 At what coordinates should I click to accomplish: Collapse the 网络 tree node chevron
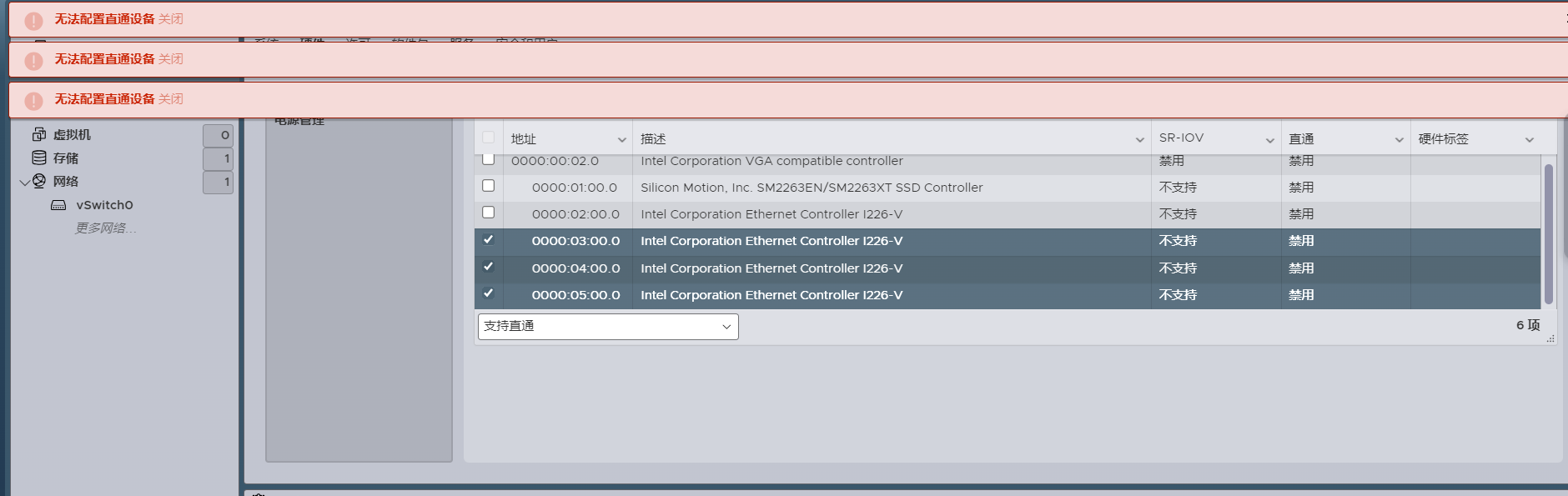tap(24, 182)
